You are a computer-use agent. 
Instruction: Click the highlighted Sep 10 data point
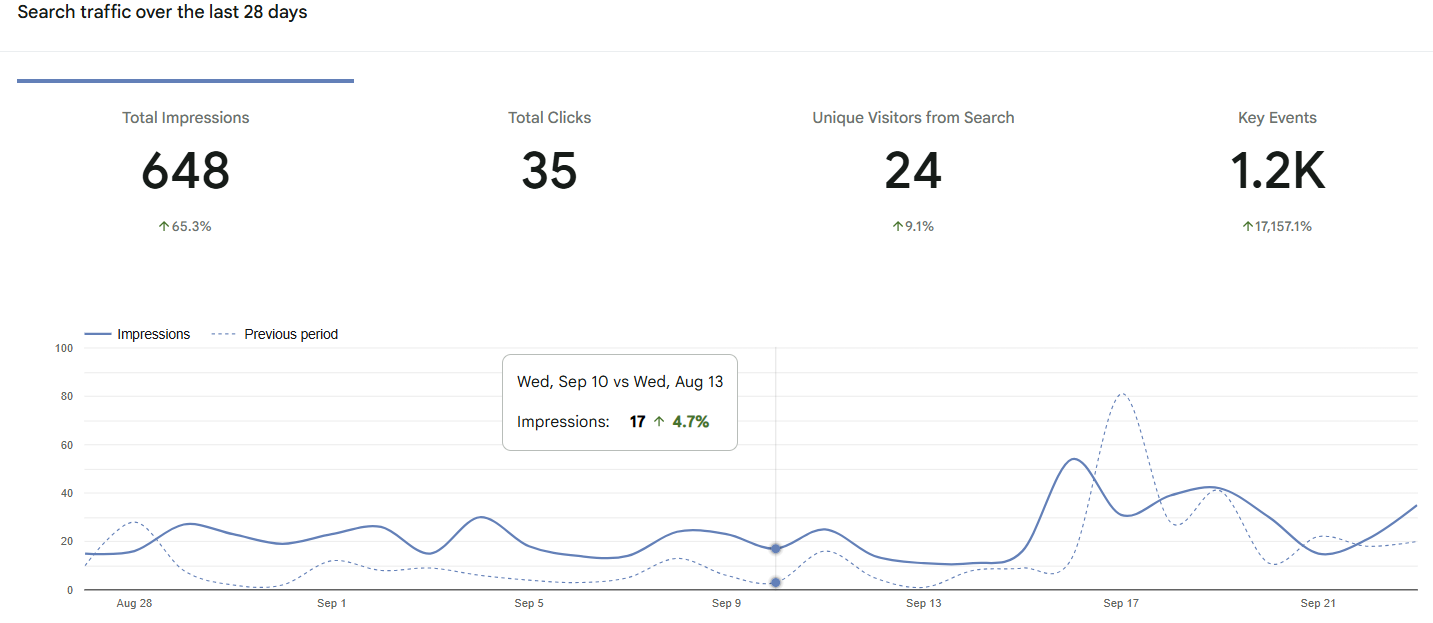(776, 548)
